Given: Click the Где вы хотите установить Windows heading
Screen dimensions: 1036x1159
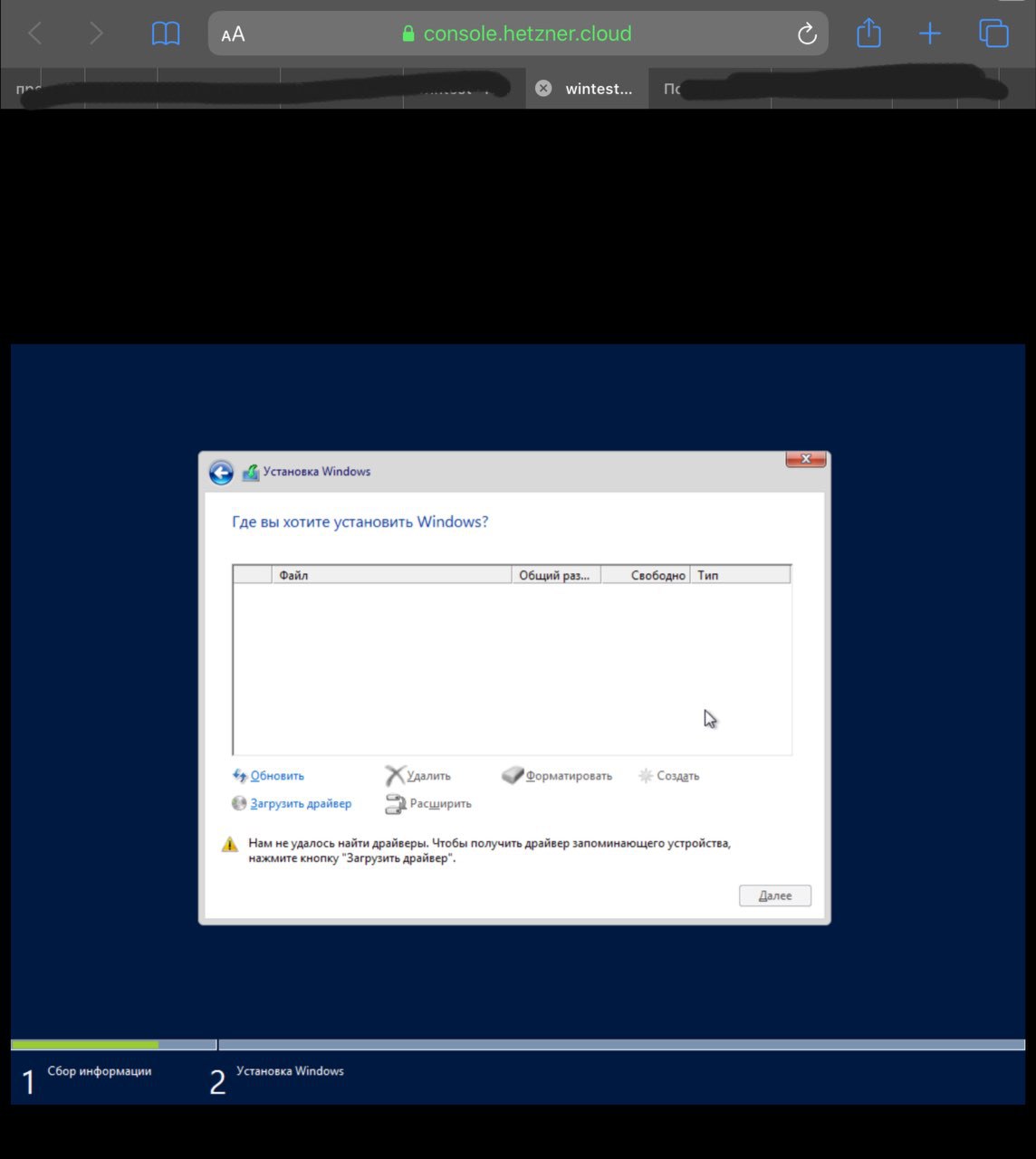Looking at the screenshot, I should click(x=360, y=522).
